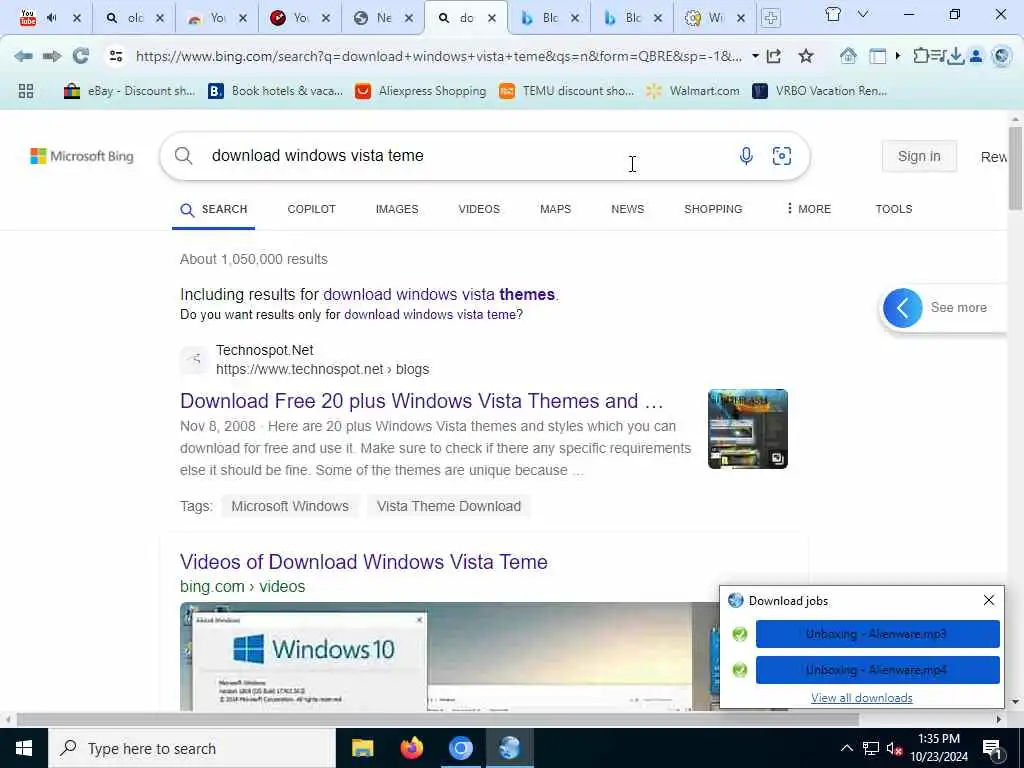Viewport: 1024px width, 768px height.
Task: Click 'download windows vista themes' suggestion link
Action: click(439, 295)
